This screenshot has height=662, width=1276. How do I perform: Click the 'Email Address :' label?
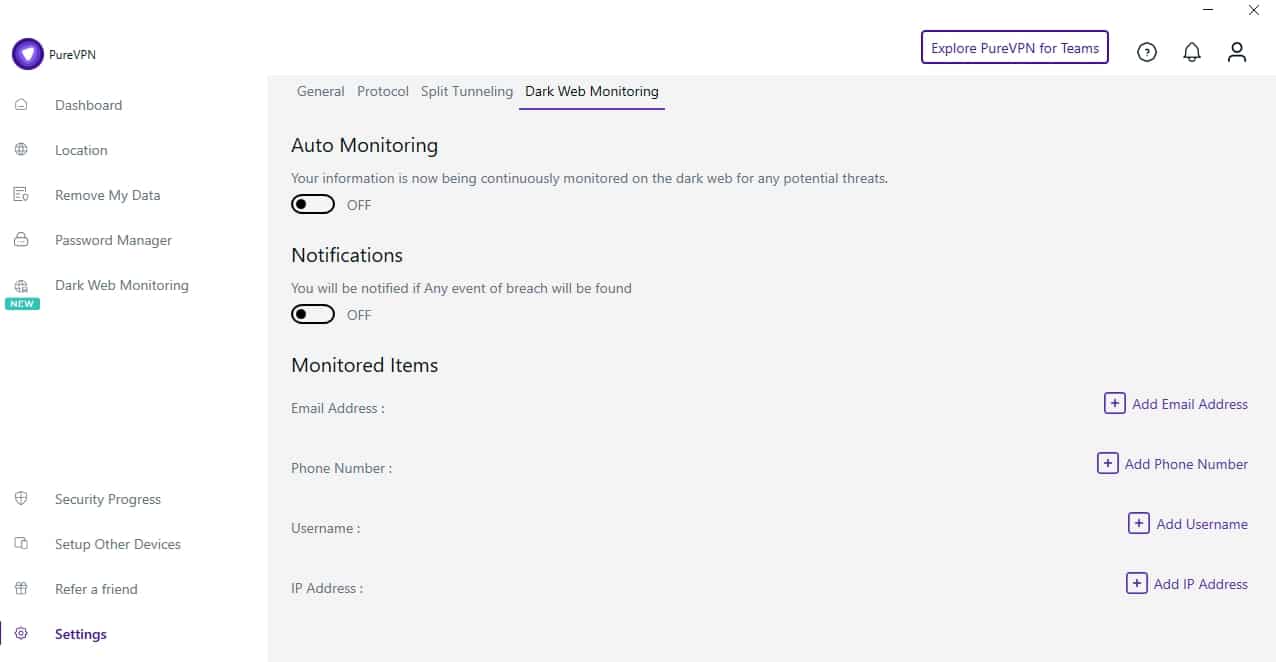[x=338, y=408]
